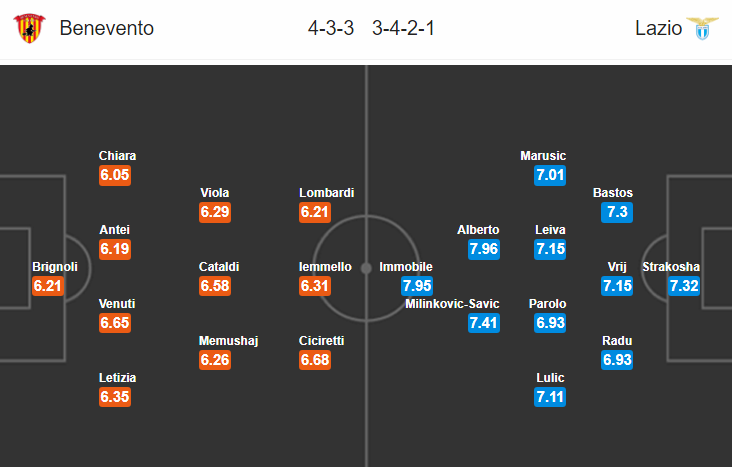This screenshot has height=467, width=732.
Task: Open player Cataldi's name label
Action: click(x=219, y=267)
